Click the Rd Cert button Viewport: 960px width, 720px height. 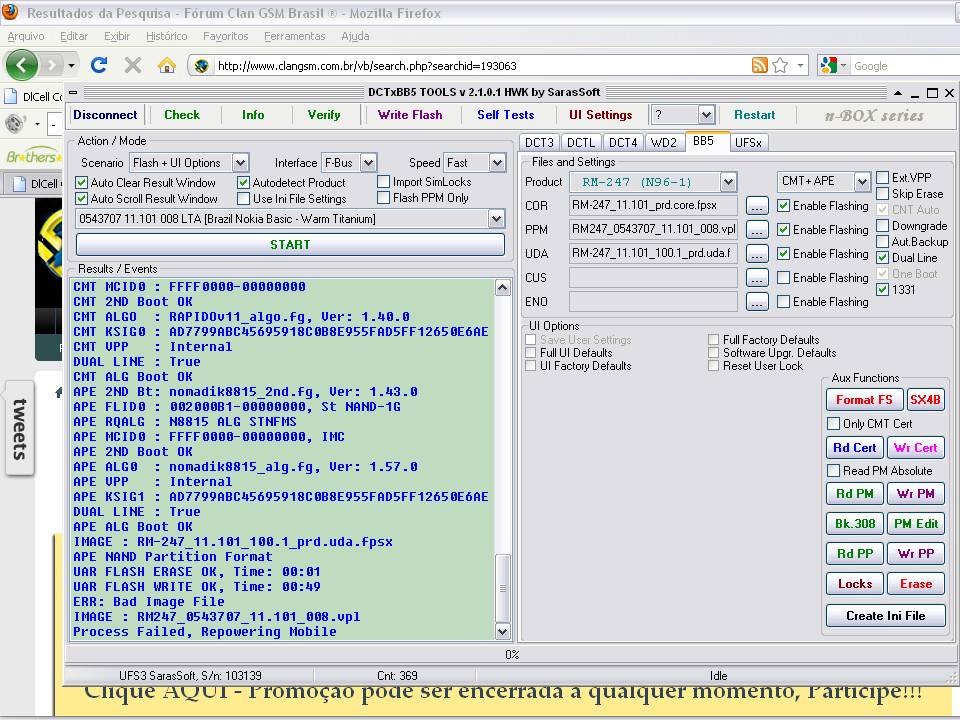pyautogui.click(x=855, y=448)
